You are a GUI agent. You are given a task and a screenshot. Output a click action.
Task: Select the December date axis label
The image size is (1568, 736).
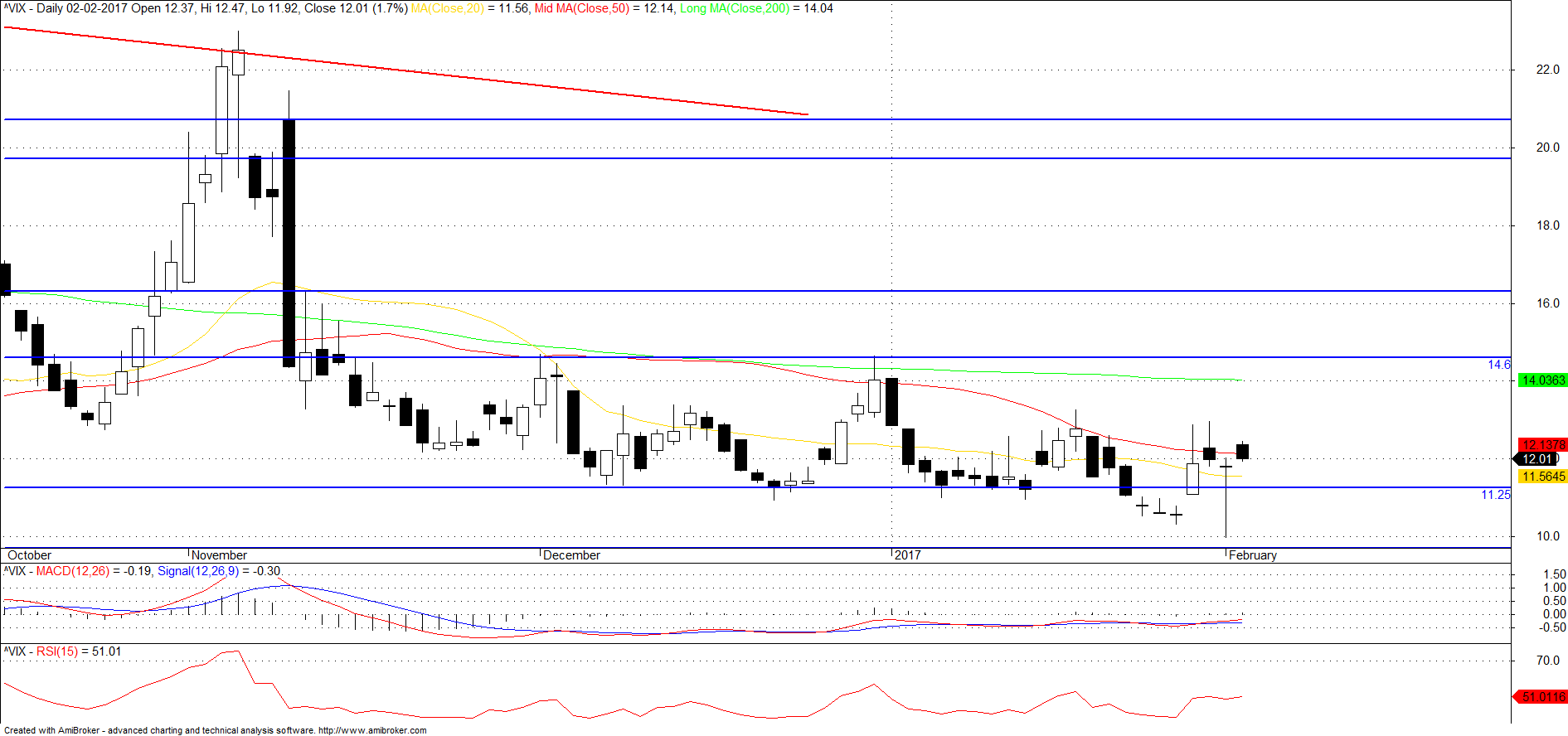[x=571, y=555]
